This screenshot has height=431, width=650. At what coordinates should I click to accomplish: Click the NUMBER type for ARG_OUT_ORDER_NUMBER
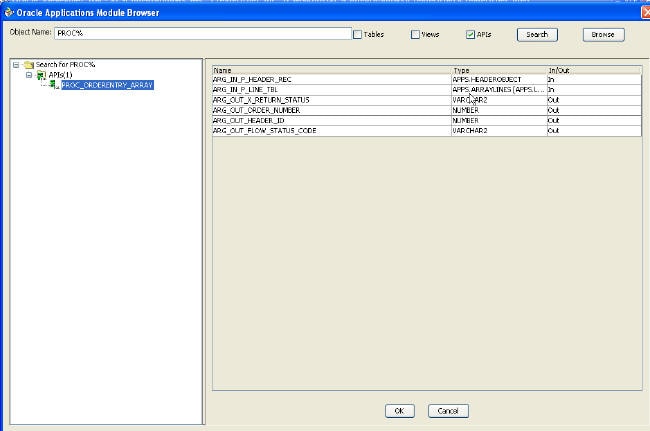click(499, 110)
